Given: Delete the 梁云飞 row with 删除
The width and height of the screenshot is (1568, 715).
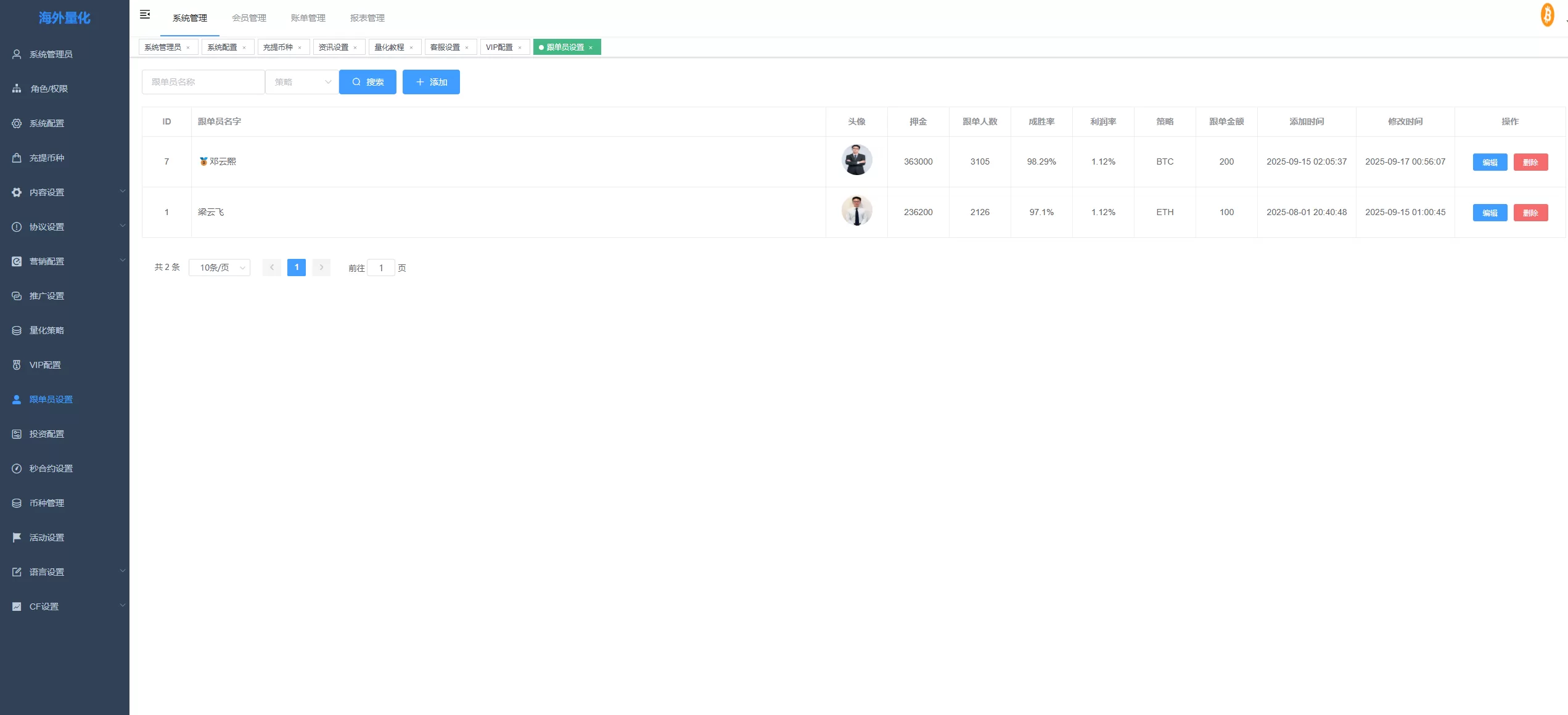Looking at the screenshot, I should (1530, 213).
